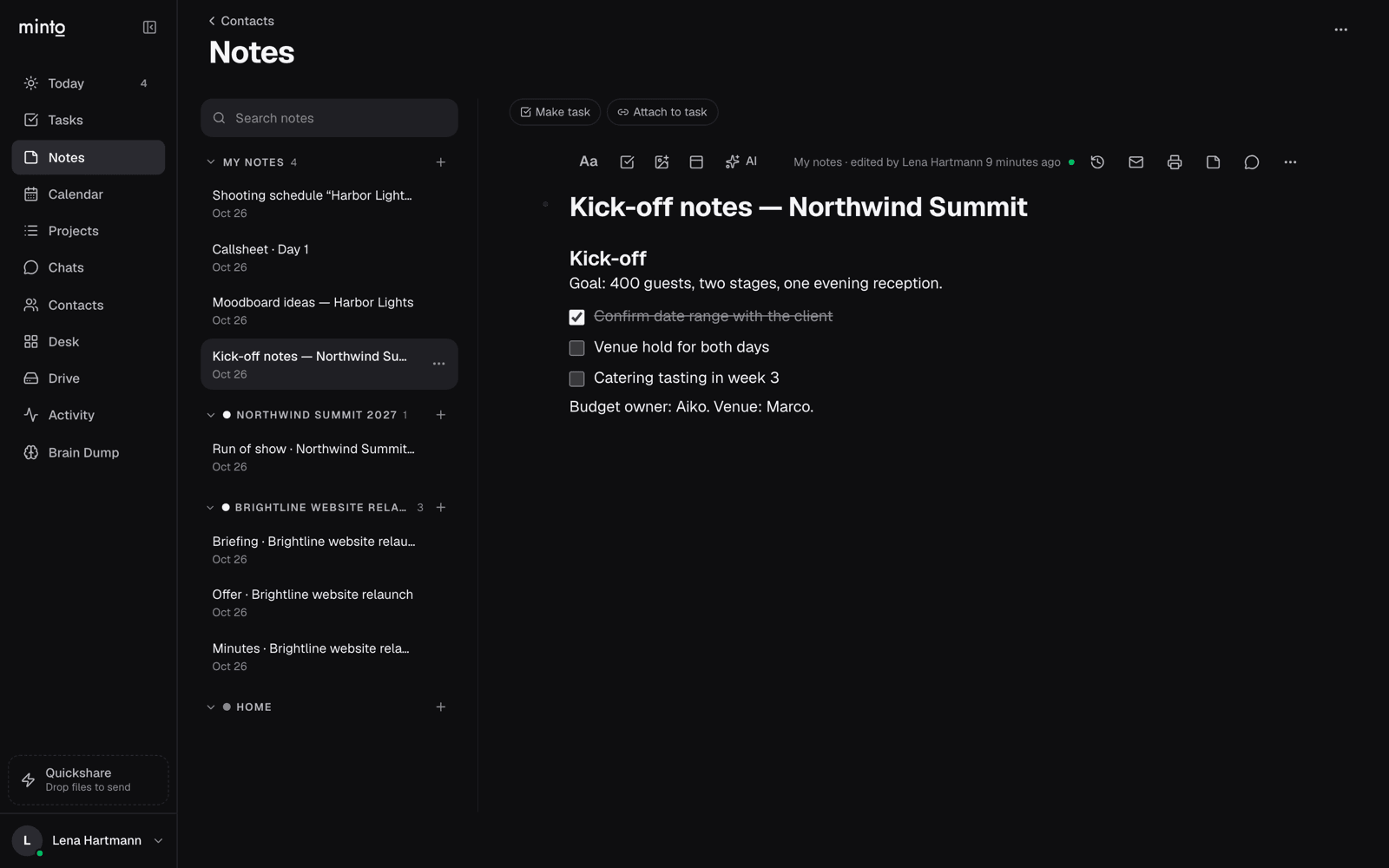Click Attach to task button
This screenshot has height=868, width=1389.
click(662, 112)
